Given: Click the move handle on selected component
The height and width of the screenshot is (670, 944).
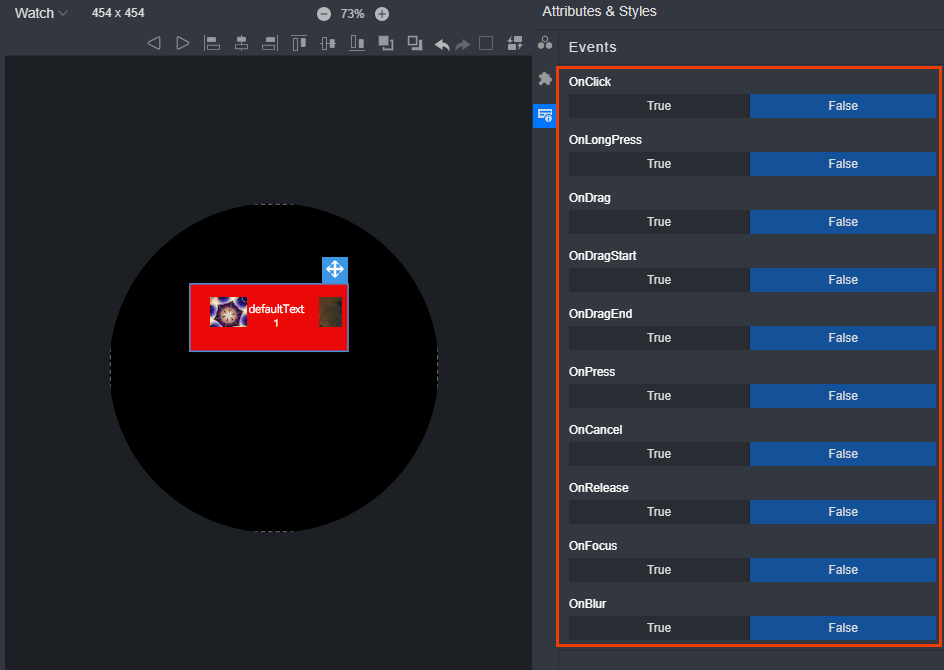Looking at the screenshot, I should (335, 269).
